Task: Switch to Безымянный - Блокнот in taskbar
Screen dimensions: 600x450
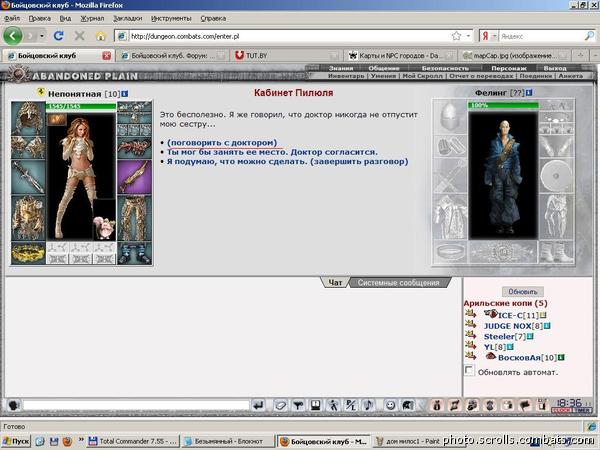Action: pos(227,442)
